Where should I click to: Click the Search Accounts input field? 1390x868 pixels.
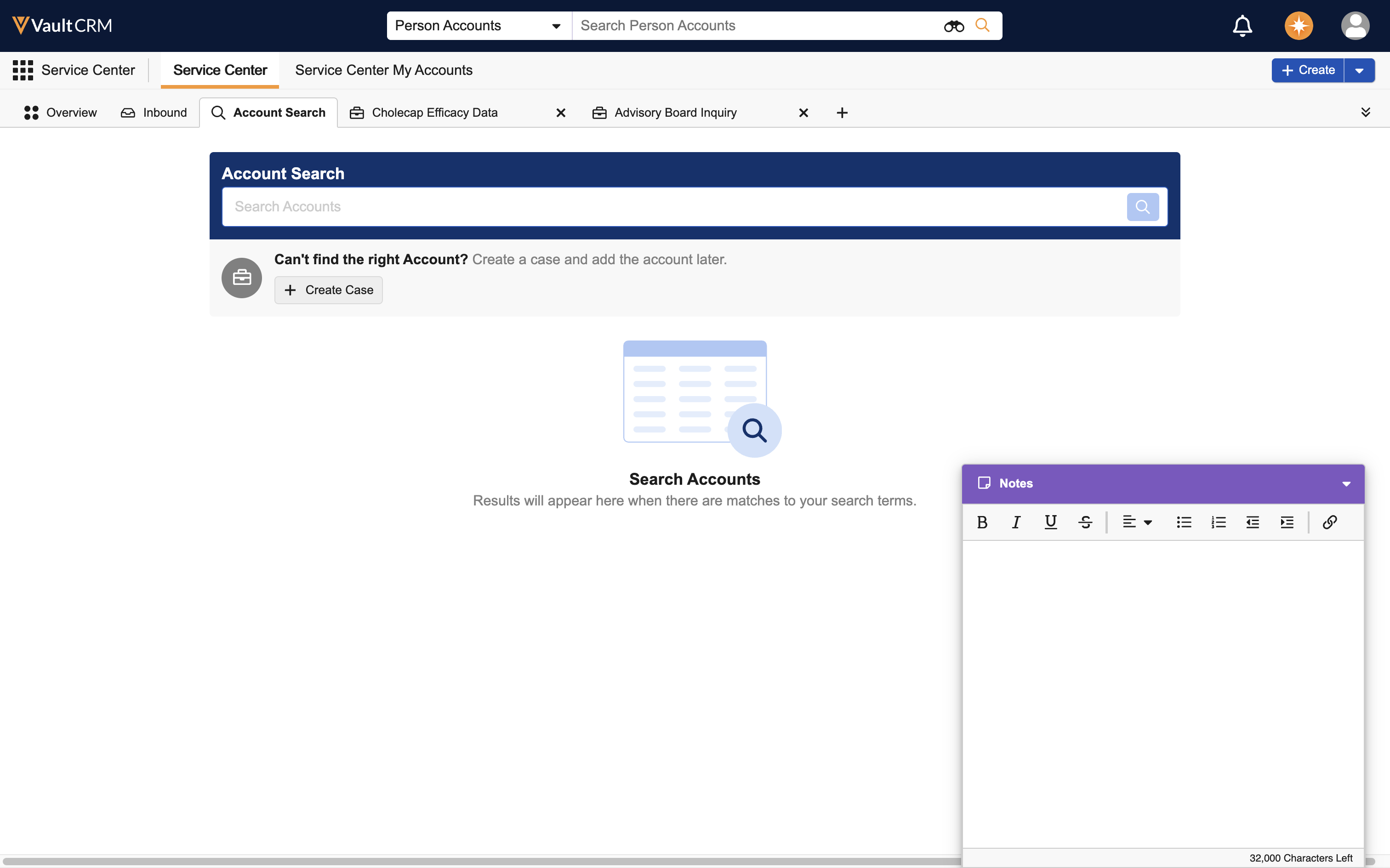click(672, 207)
